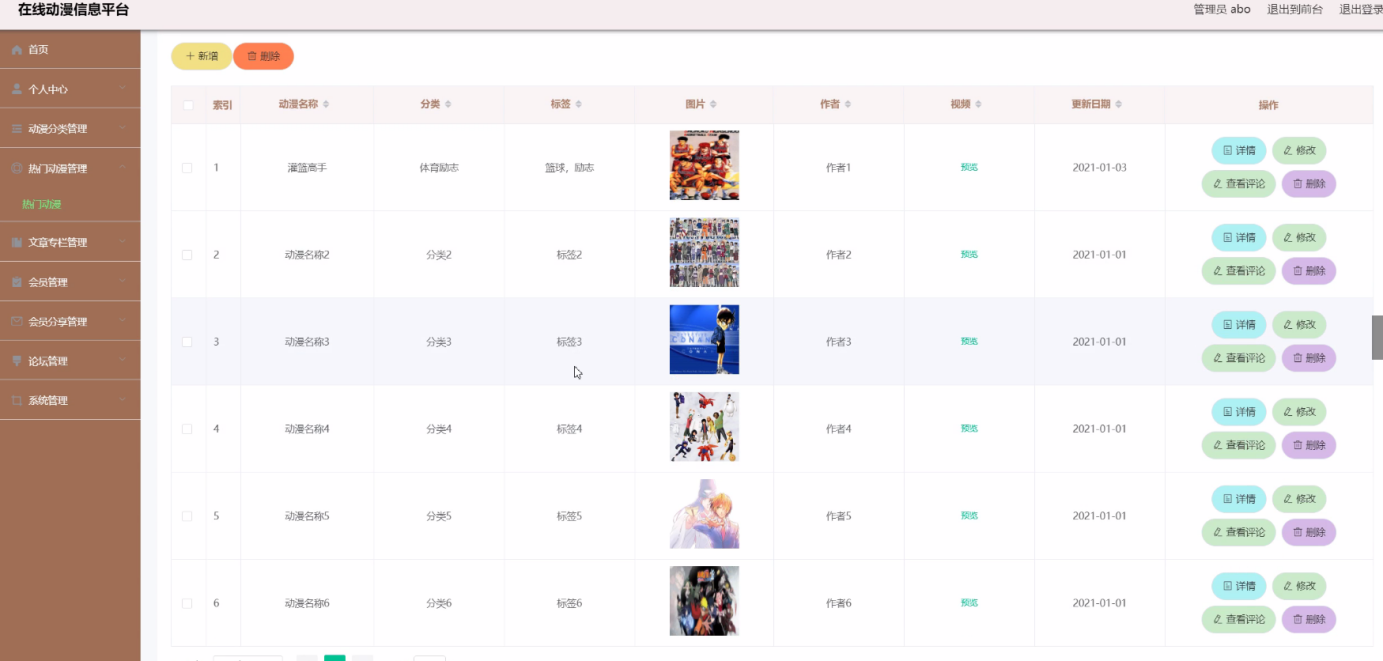Tick the select-all checkbox in table header
1383x661 pixels.
point(187,105)
